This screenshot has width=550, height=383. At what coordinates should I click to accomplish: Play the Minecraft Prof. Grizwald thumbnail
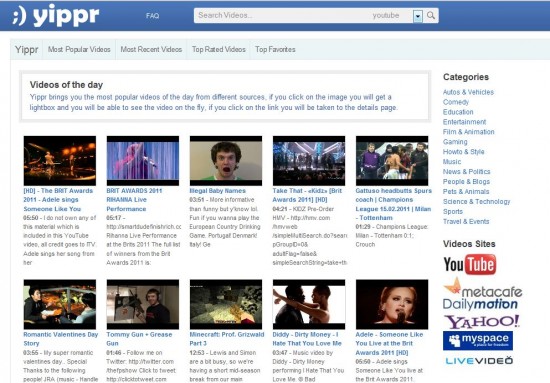(226, 304)
